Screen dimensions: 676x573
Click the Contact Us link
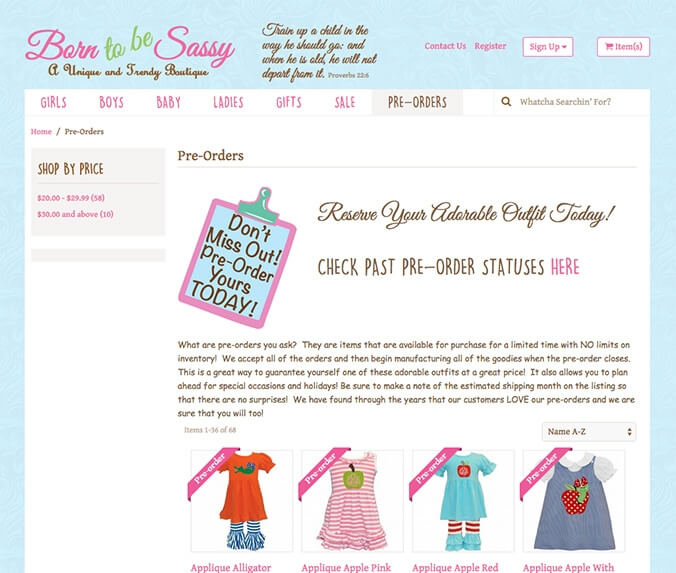click(x=445, y=46)
